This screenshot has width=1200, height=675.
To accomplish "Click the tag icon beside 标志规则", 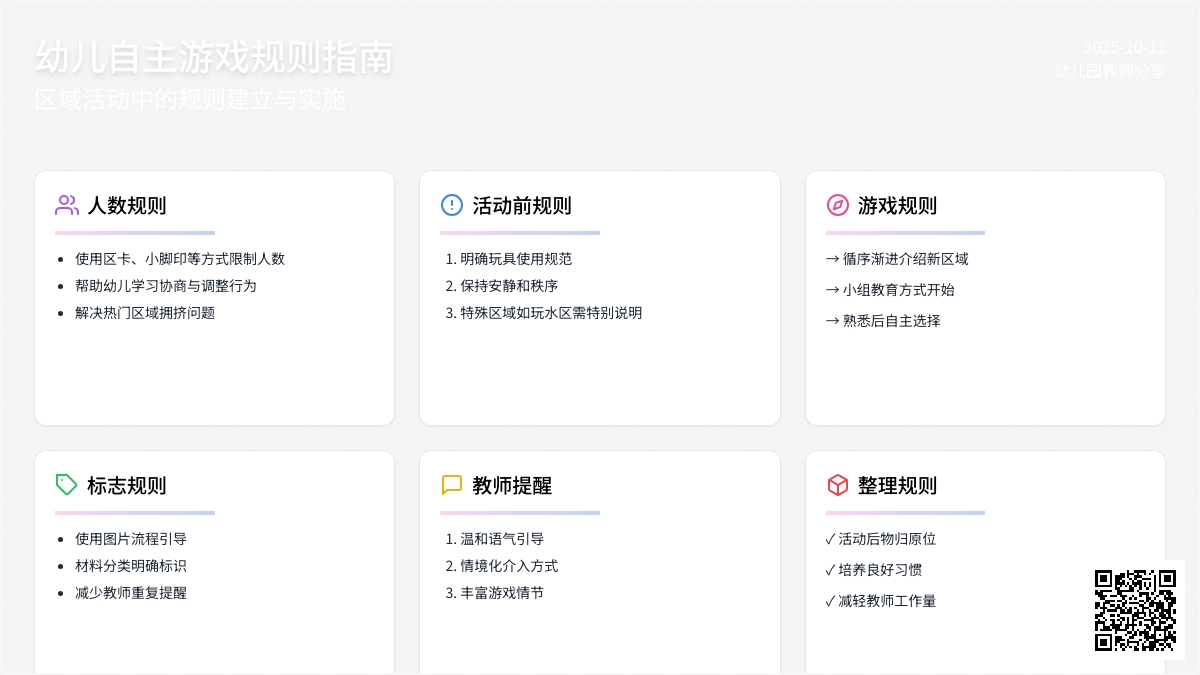I will (67, 485).
